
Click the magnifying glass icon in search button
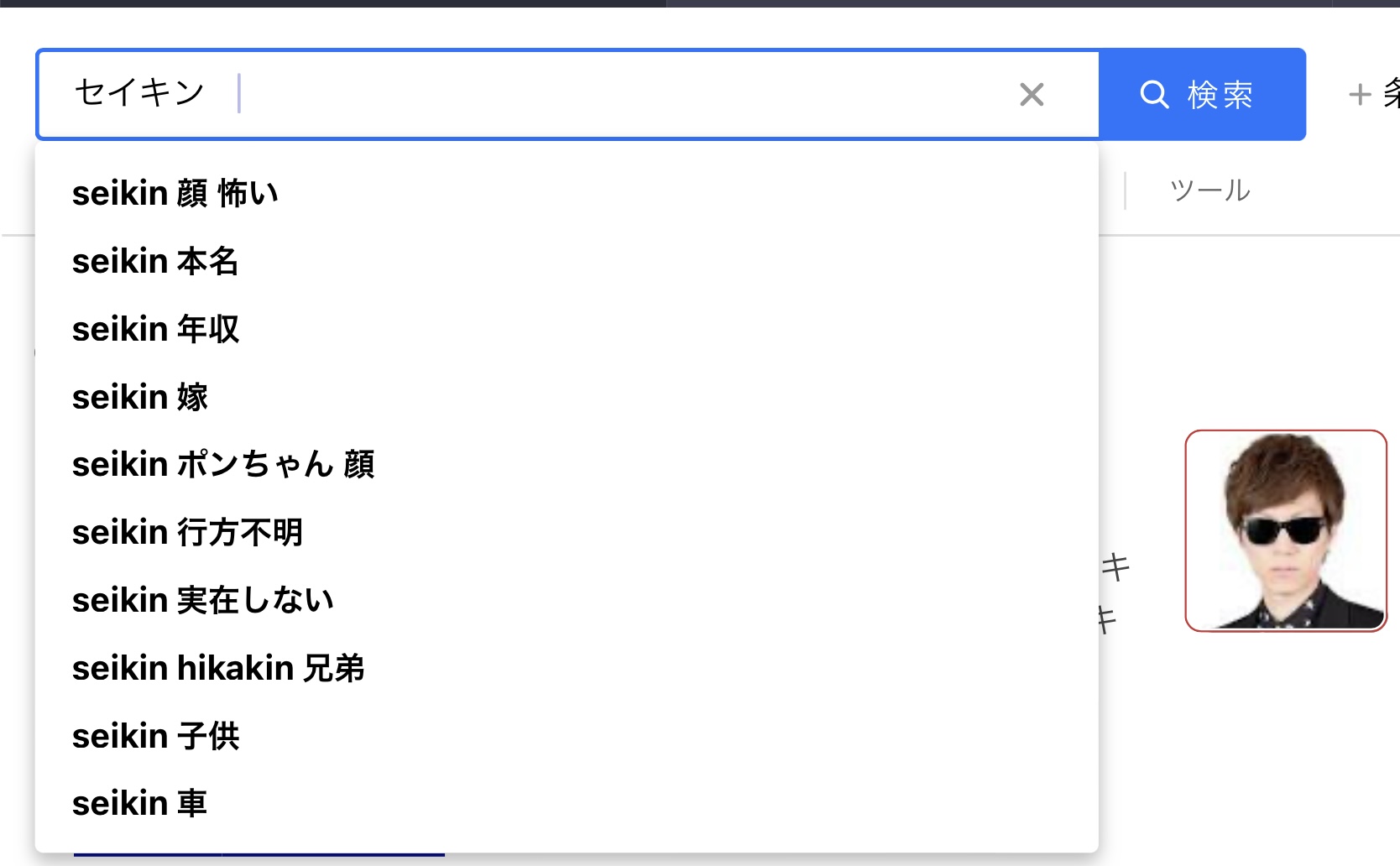[x=1154, y=95]
